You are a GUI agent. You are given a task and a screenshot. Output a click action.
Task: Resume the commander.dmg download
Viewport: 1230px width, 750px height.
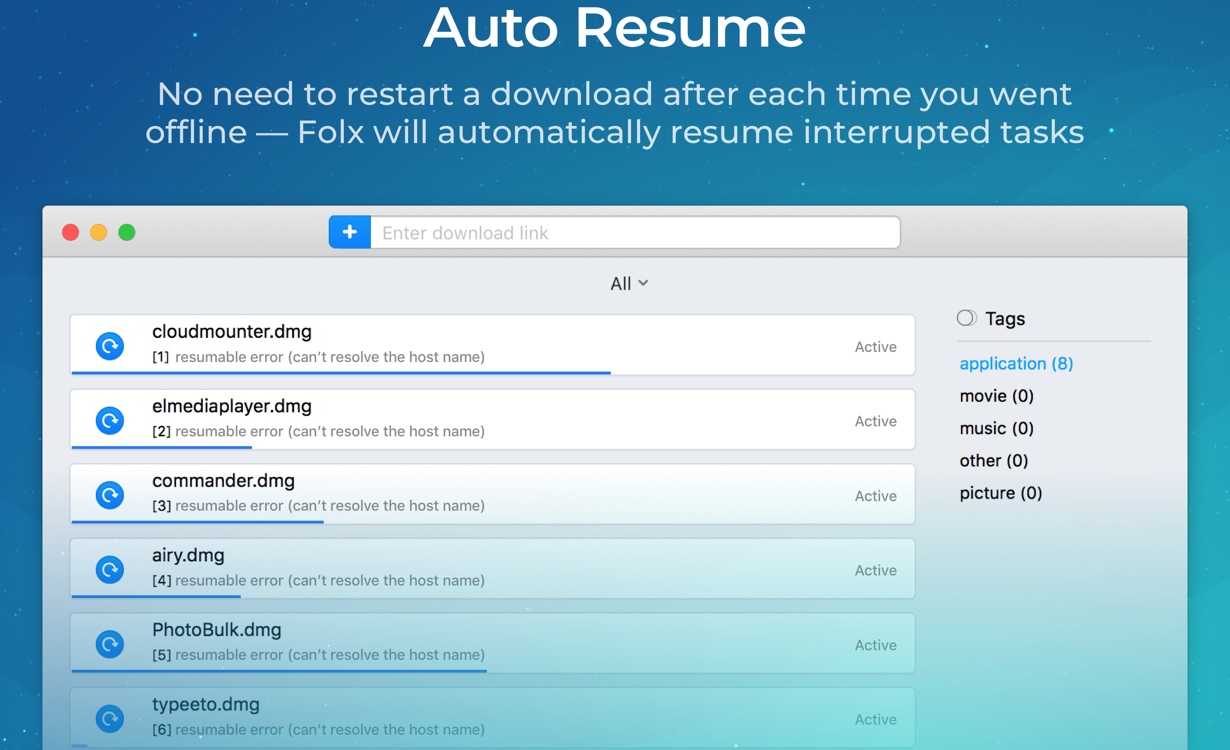(x=109, y=495)
